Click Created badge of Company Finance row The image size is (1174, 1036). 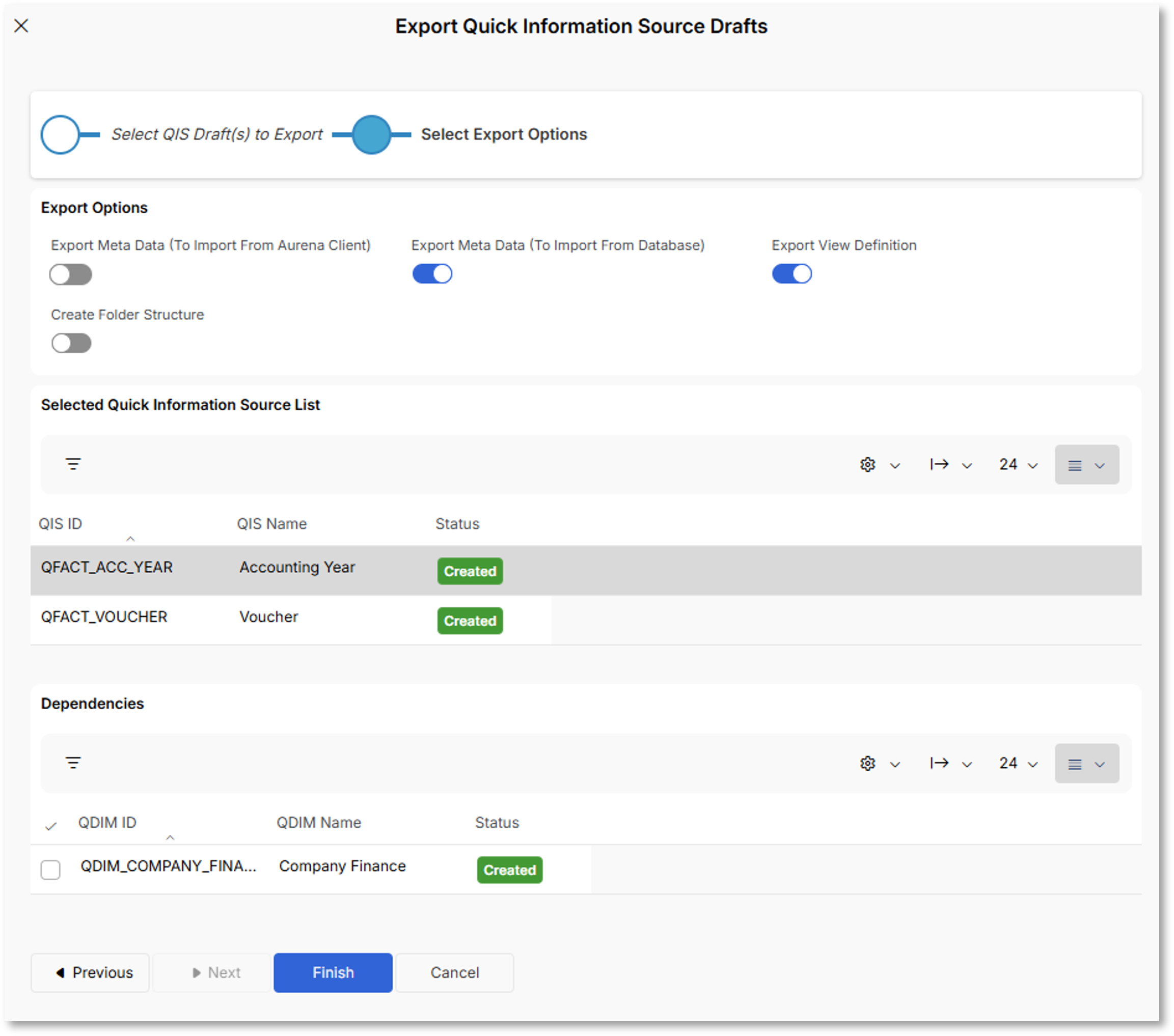pyautogui.click(x=509, y=870)
